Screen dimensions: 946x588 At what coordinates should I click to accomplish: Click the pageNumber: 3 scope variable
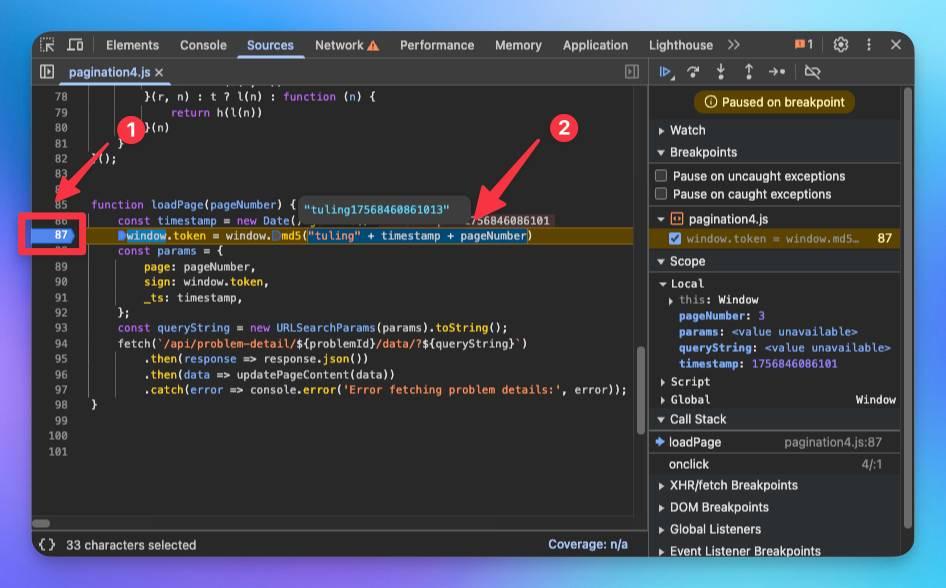click(x=722, y=316)
